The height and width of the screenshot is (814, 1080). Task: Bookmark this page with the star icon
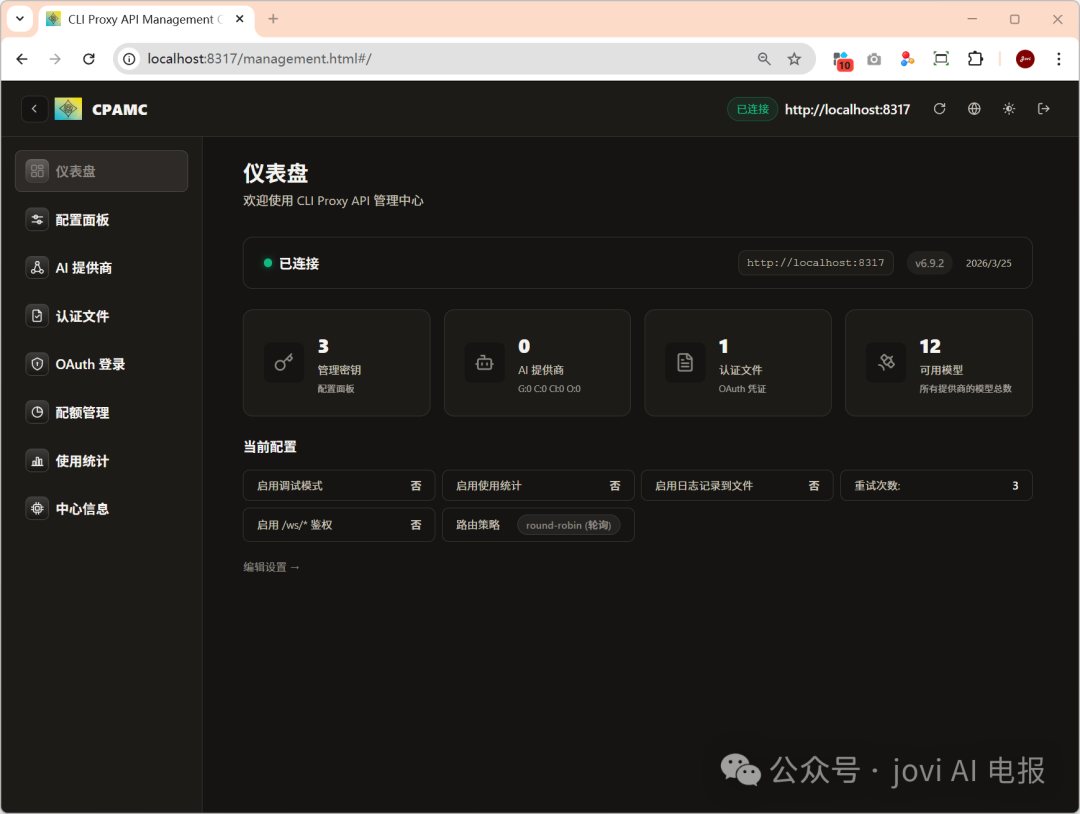click(x=794, y=59)
